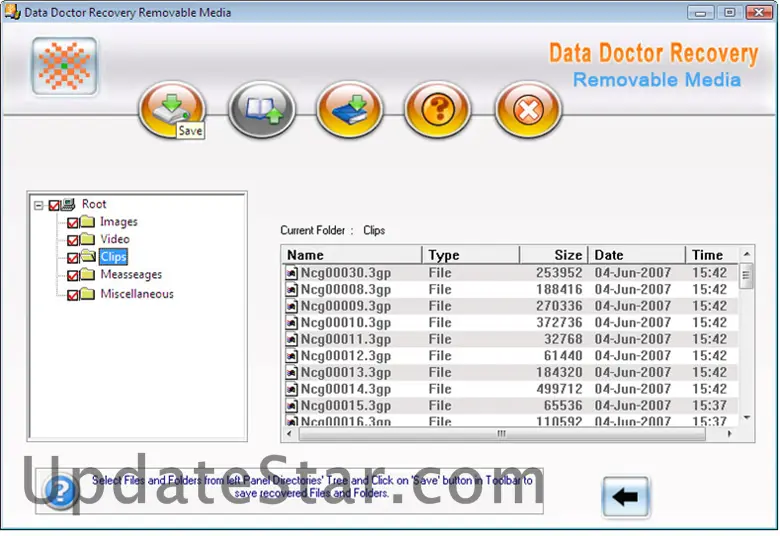Uncheck the Images folder checkbox
This screenshot has width=780, height=536.
tap(73, 223)
